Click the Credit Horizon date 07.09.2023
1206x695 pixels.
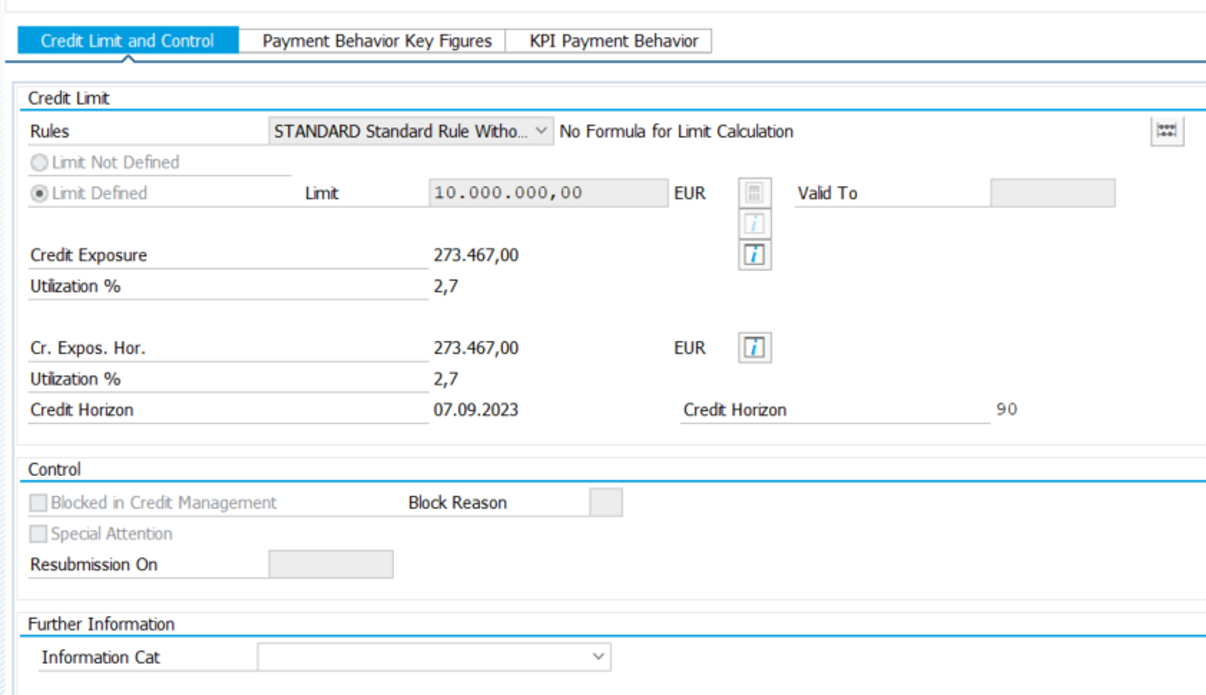[476, 410]
